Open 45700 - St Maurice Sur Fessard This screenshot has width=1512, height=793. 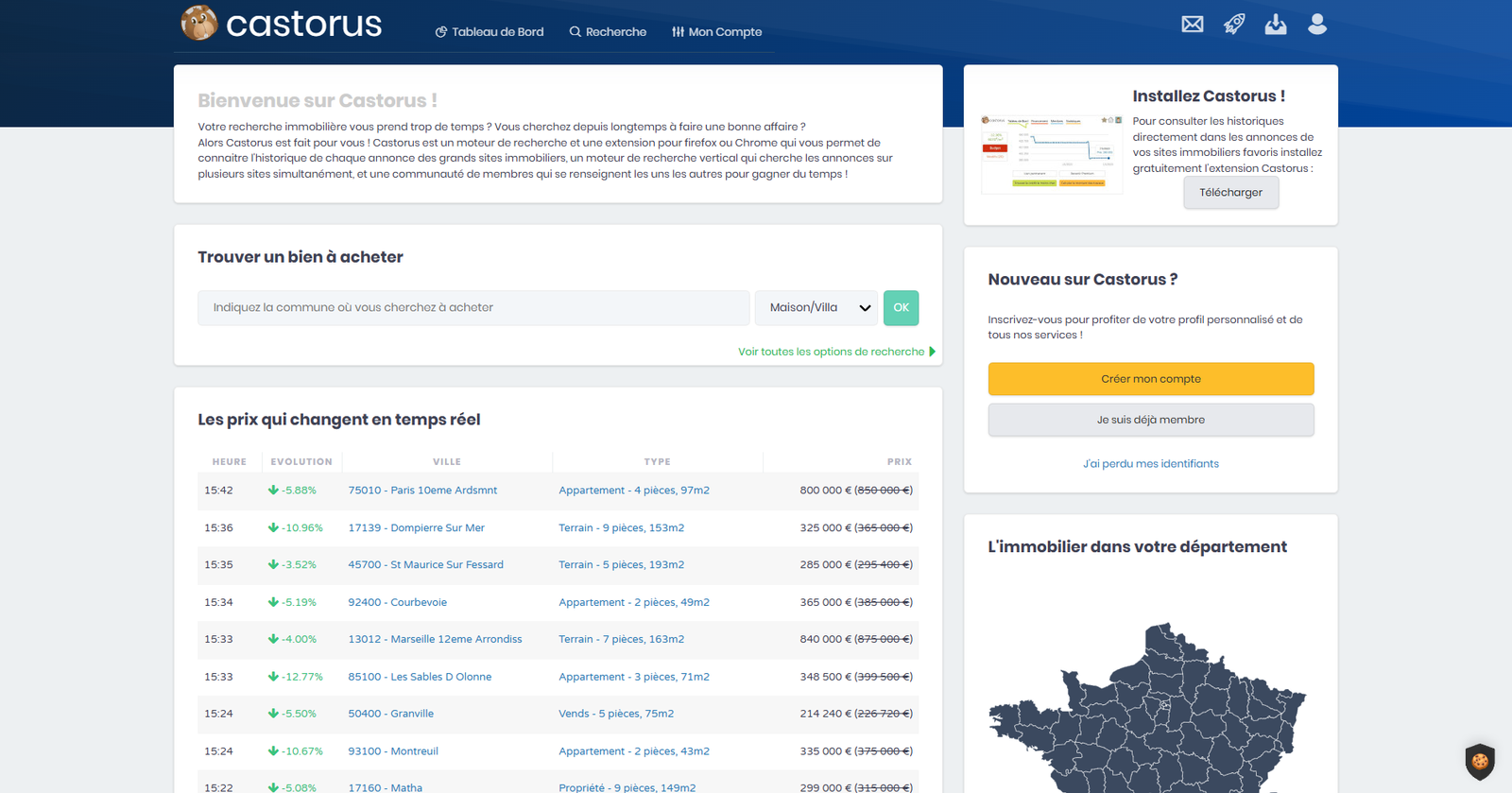tap(426, 565)
